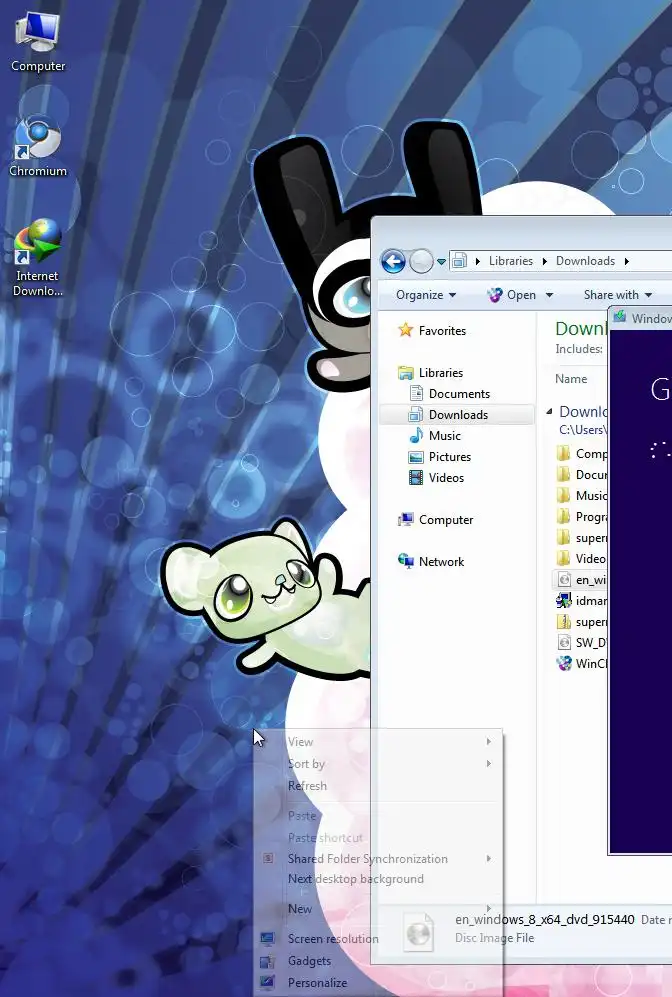Screen dimensions: 672x997
Task: Select Downloads library in navigation pane
Action: coord(458,415)
